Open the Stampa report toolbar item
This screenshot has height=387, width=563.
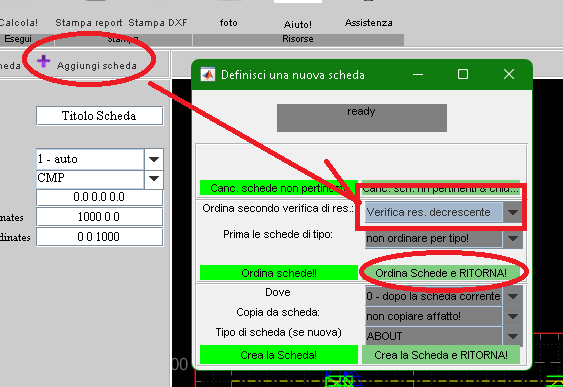tap(89, 23)
